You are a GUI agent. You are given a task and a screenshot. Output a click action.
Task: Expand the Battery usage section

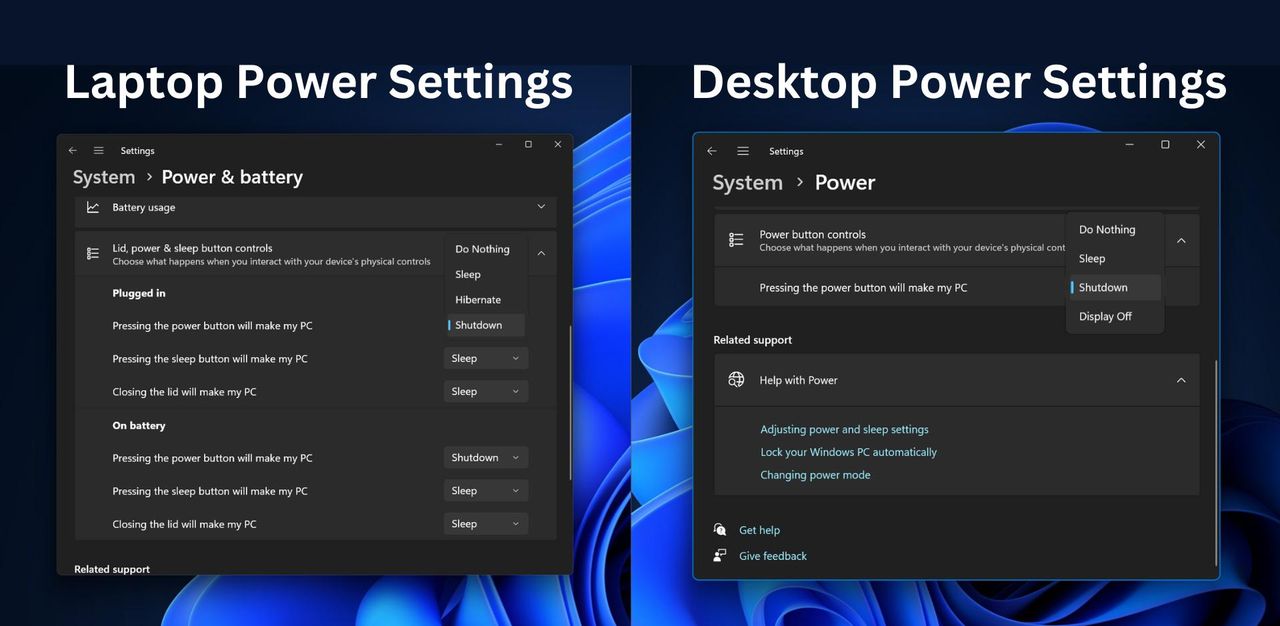tap(541, 207)
